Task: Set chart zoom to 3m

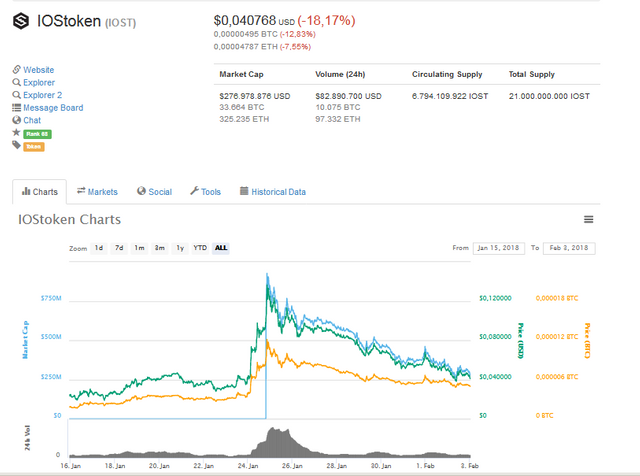Action: click(160, 248)
